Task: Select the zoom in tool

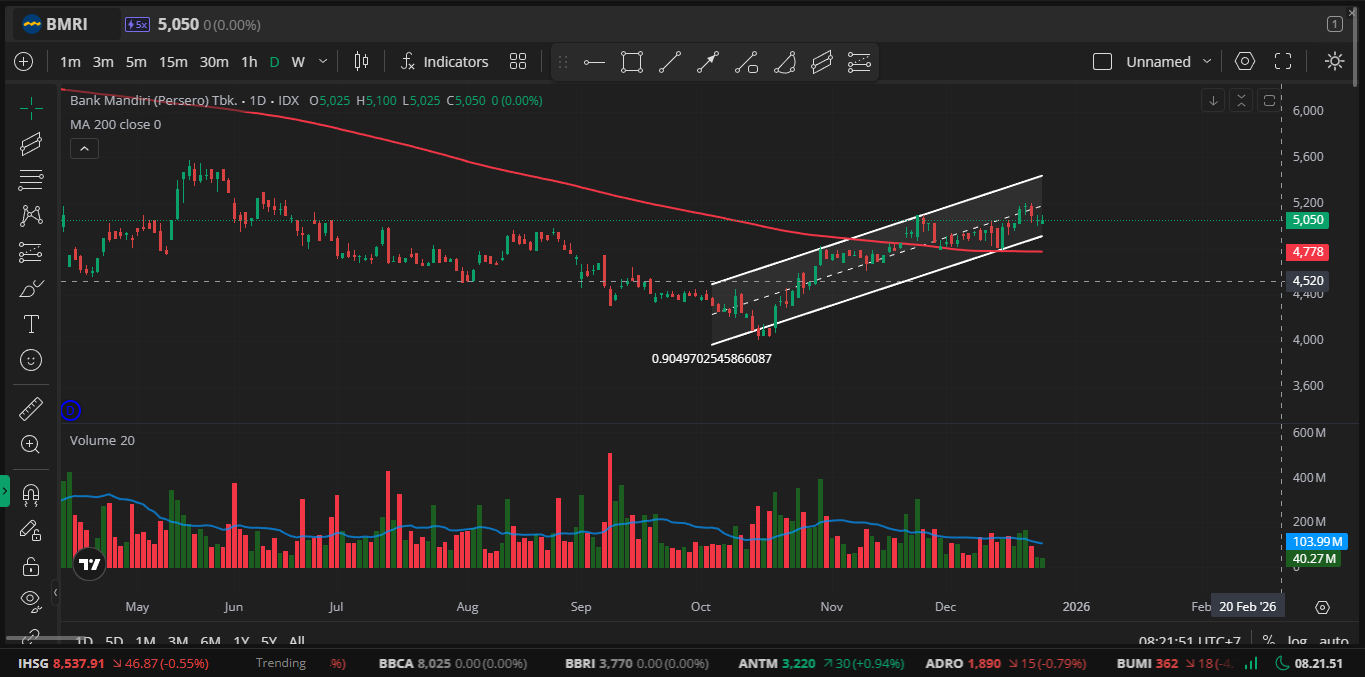Action: click(x=31, y=444)
